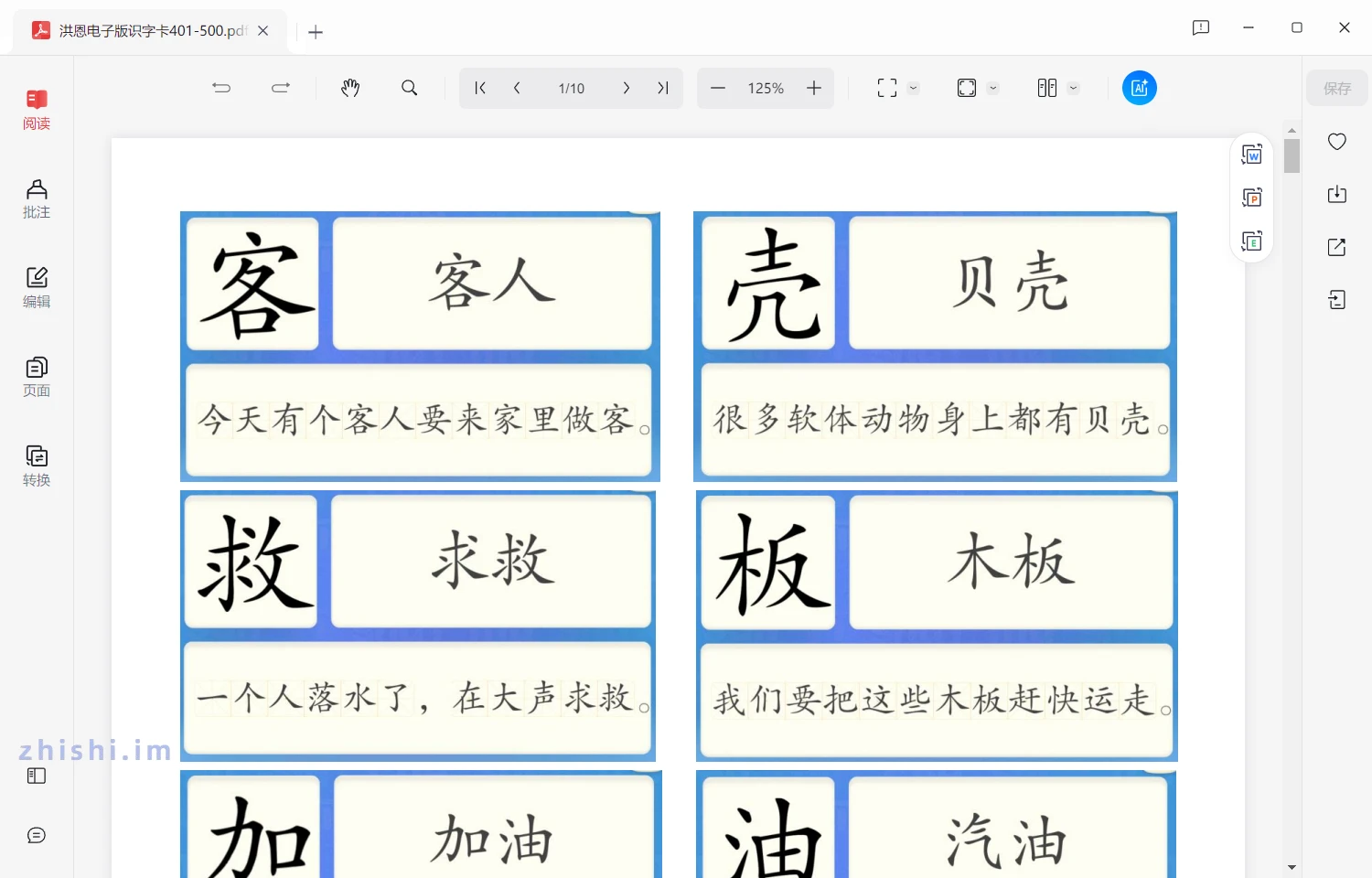The image size is (1372, 878).
Task: Enter fullscreen mode icon
Action: [x=887, y=88]
